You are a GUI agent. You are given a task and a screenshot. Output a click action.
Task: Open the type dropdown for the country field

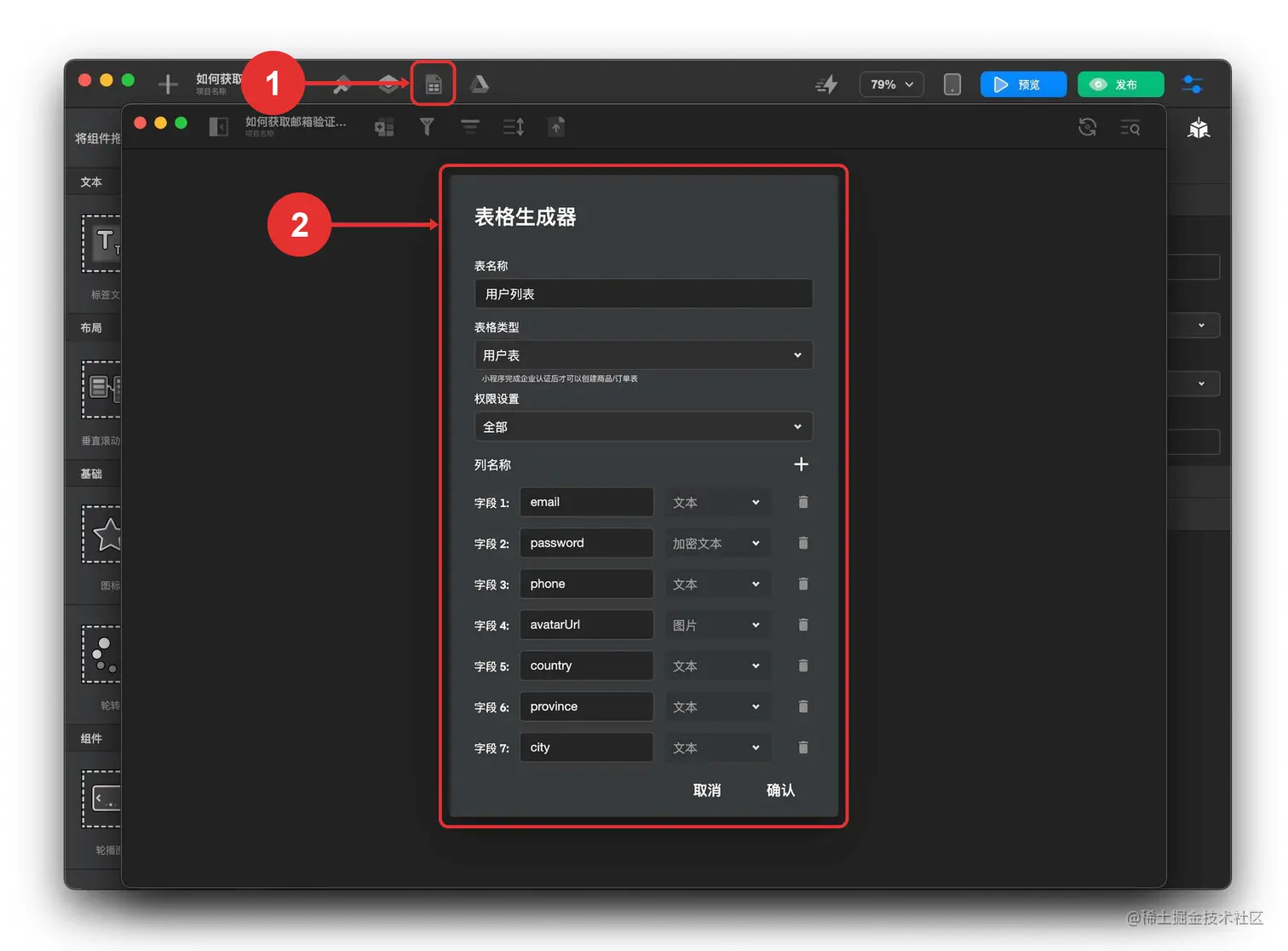pyautogui.click(x=717, y=666)
